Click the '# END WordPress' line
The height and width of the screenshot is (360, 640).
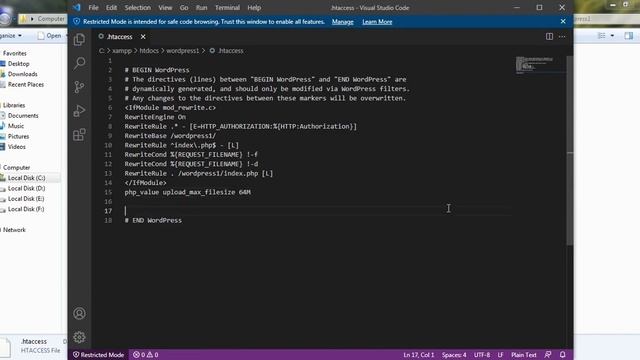(x=153, y=220)
